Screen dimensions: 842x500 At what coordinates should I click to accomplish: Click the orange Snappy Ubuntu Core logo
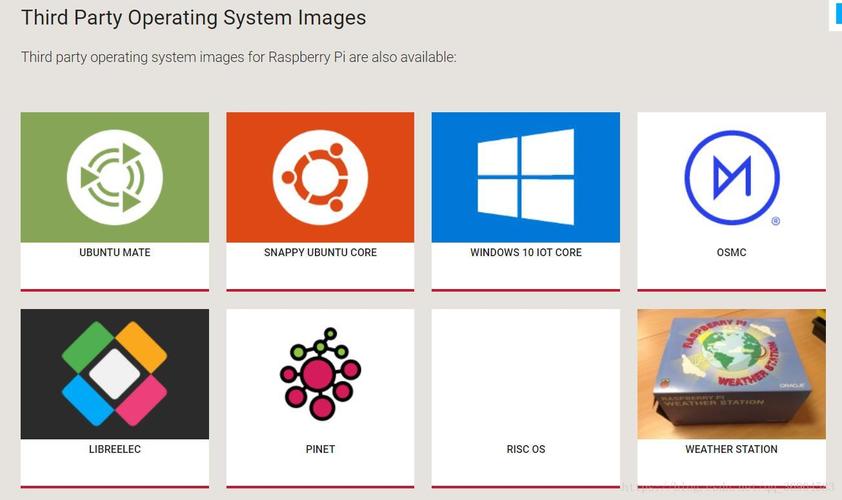click(320, 177)
